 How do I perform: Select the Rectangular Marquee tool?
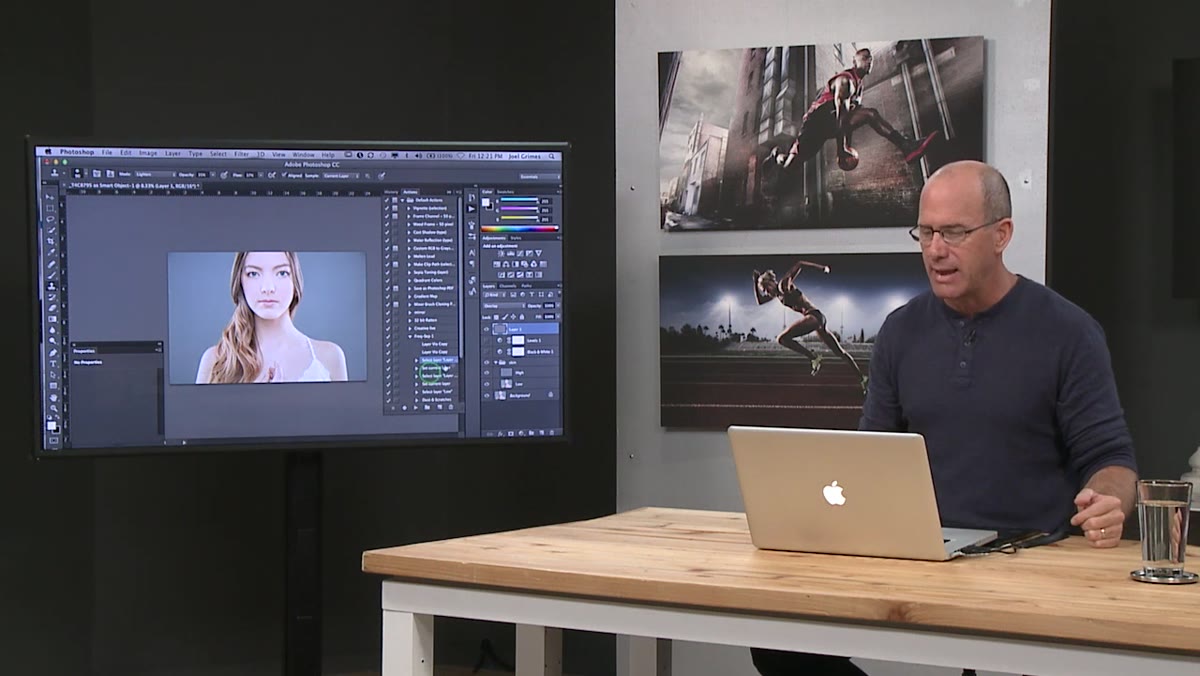pos(50,209)
